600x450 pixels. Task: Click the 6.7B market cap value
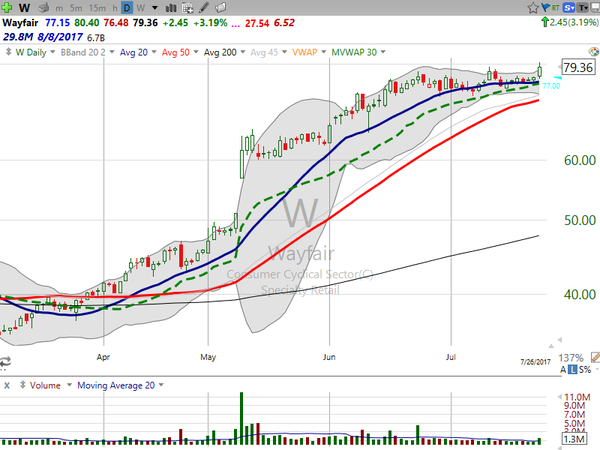(96, 38)
